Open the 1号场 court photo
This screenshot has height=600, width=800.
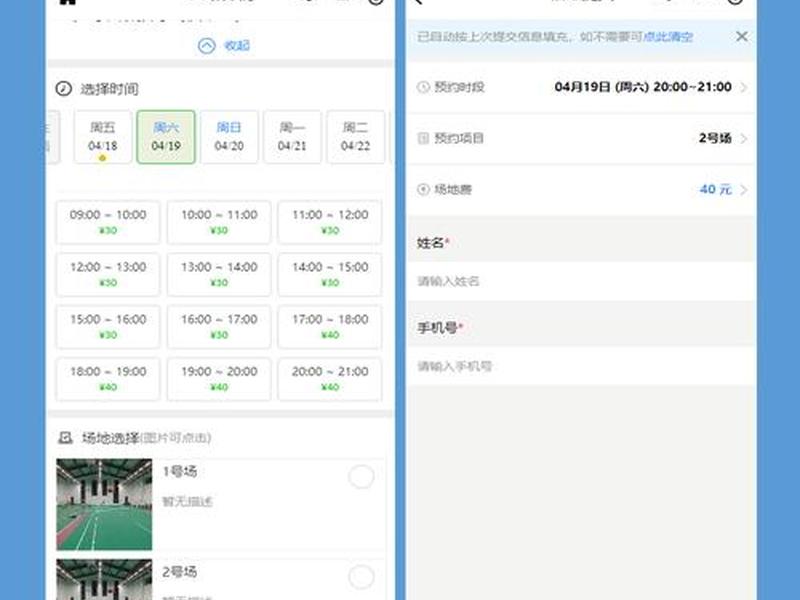click(x=104, y=504)
